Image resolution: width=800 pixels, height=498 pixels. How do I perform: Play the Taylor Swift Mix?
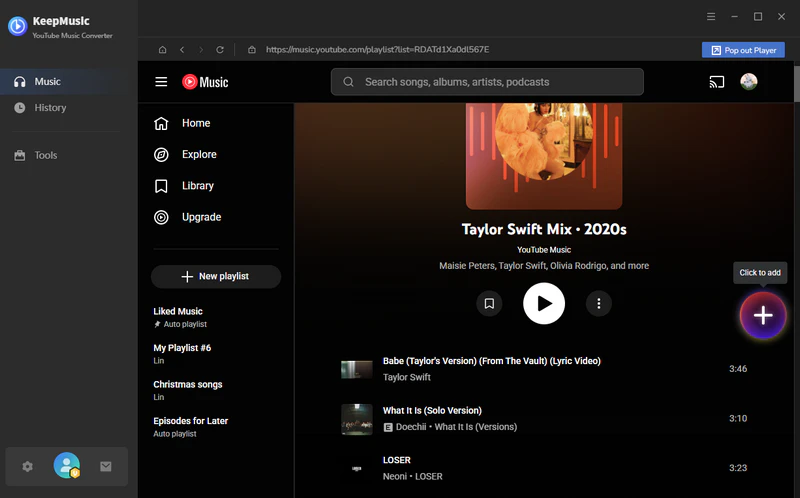point(544,304)
